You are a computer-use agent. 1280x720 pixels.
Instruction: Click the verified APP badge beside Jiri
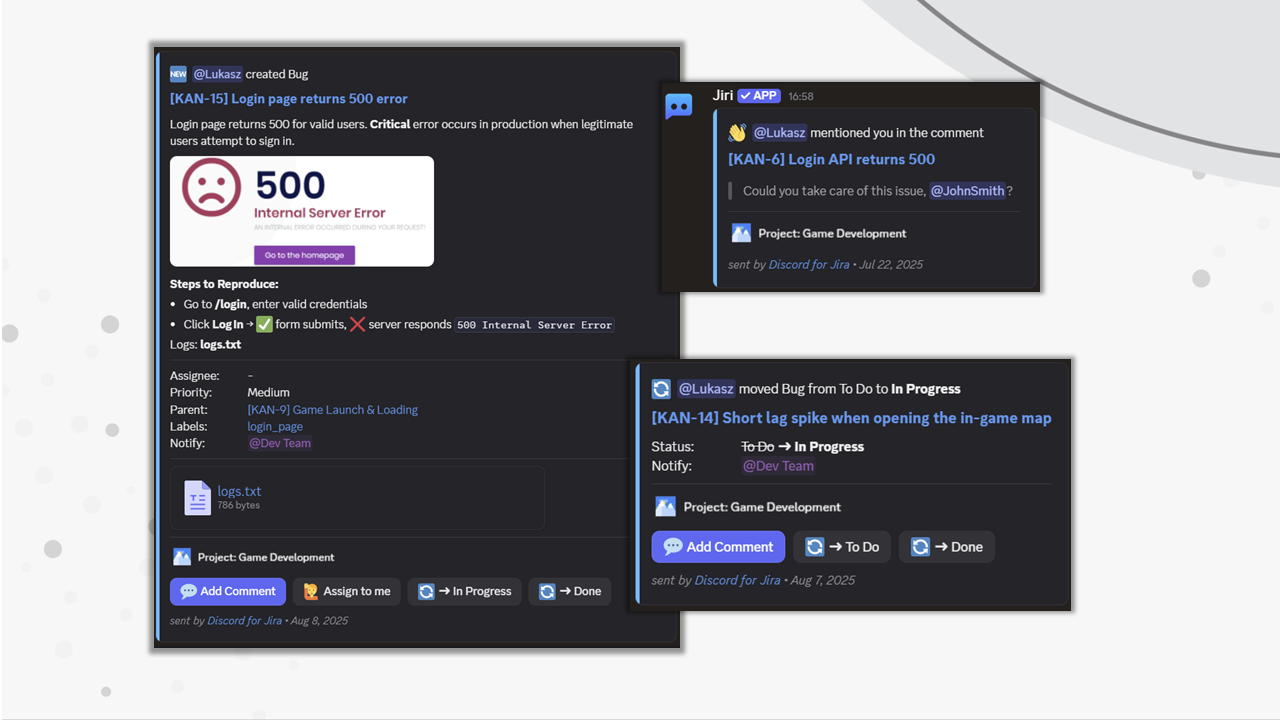tap(758, 95)
